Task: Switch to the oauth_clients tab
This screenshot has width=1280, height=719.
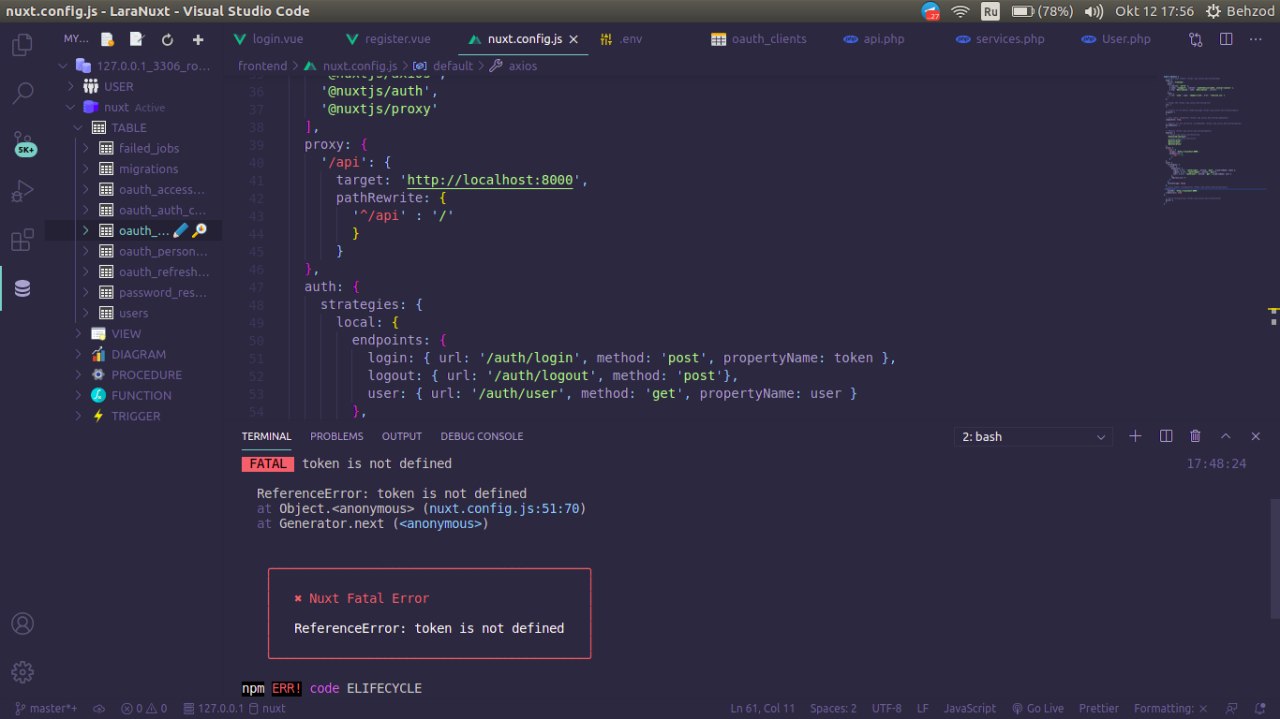Action: (x=768, y=39)
